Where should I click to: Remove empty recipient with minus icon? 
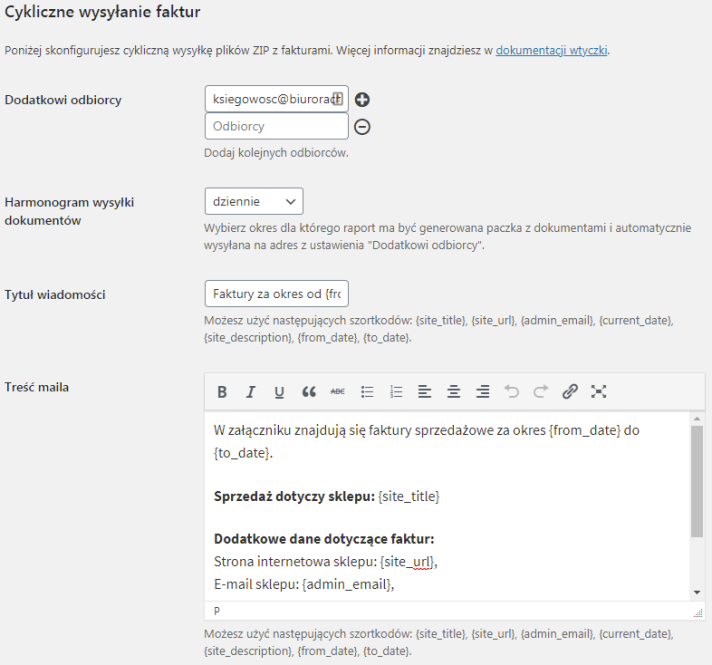(362, 127)
